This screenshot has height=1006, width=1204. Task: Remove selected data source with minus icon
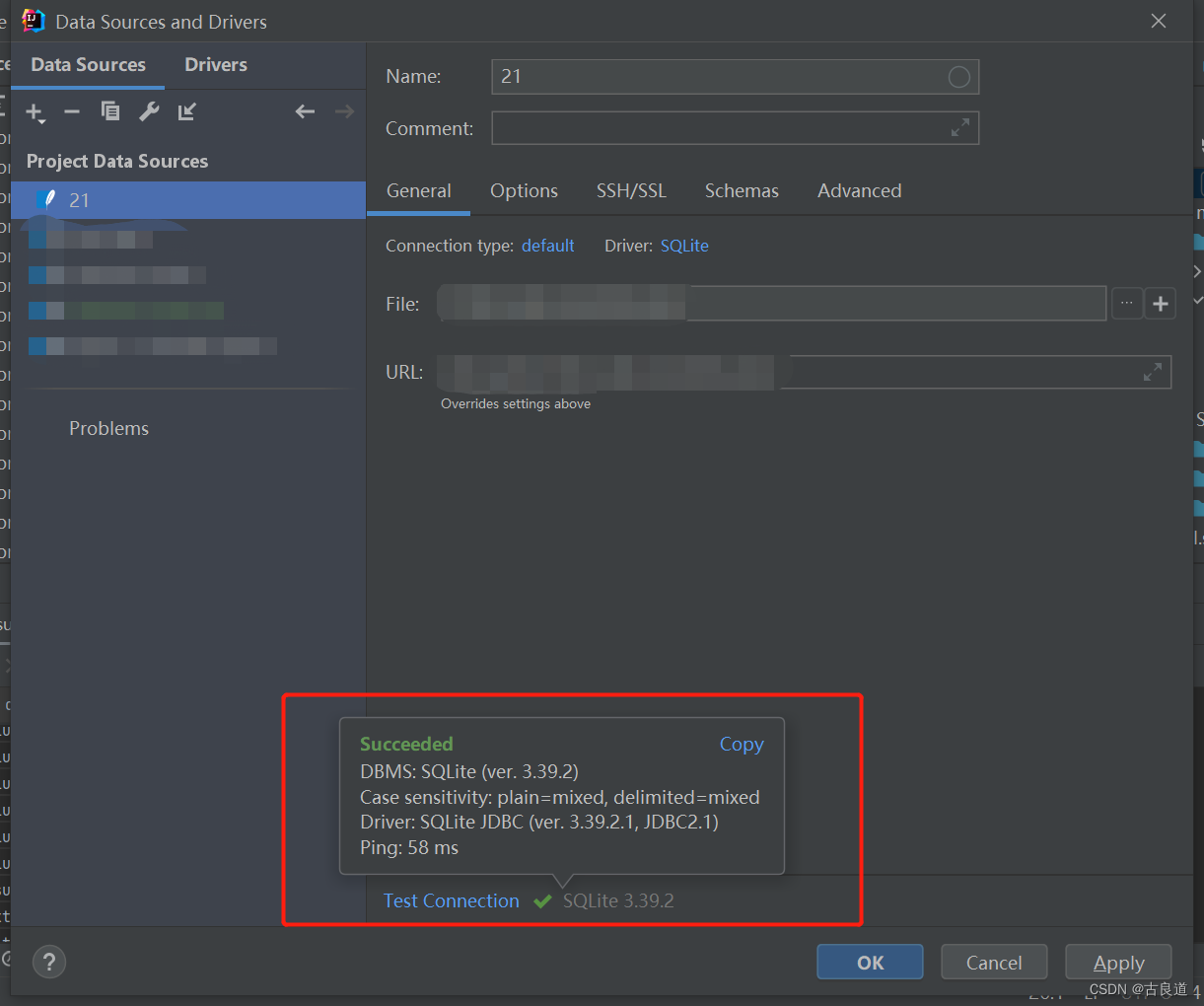(72, 111)
